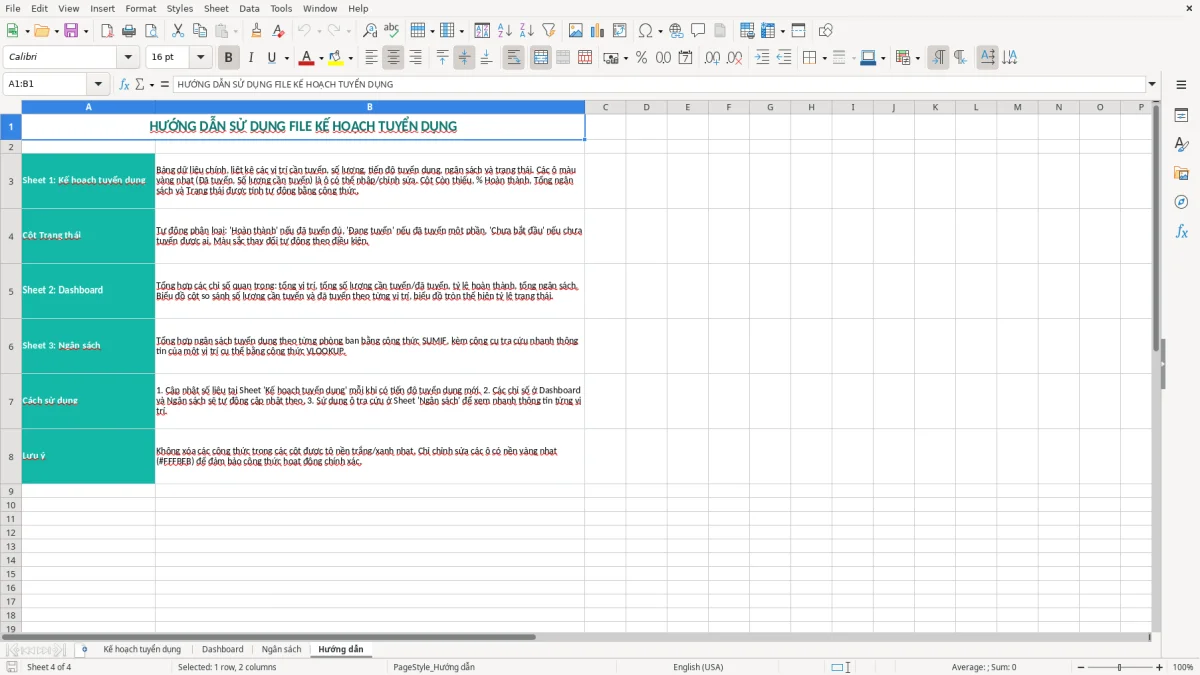Switch to Kế hoạch tuyển dụng sheet tab
The width and height of the screenshot is (1200, 675).
(142, 649)
